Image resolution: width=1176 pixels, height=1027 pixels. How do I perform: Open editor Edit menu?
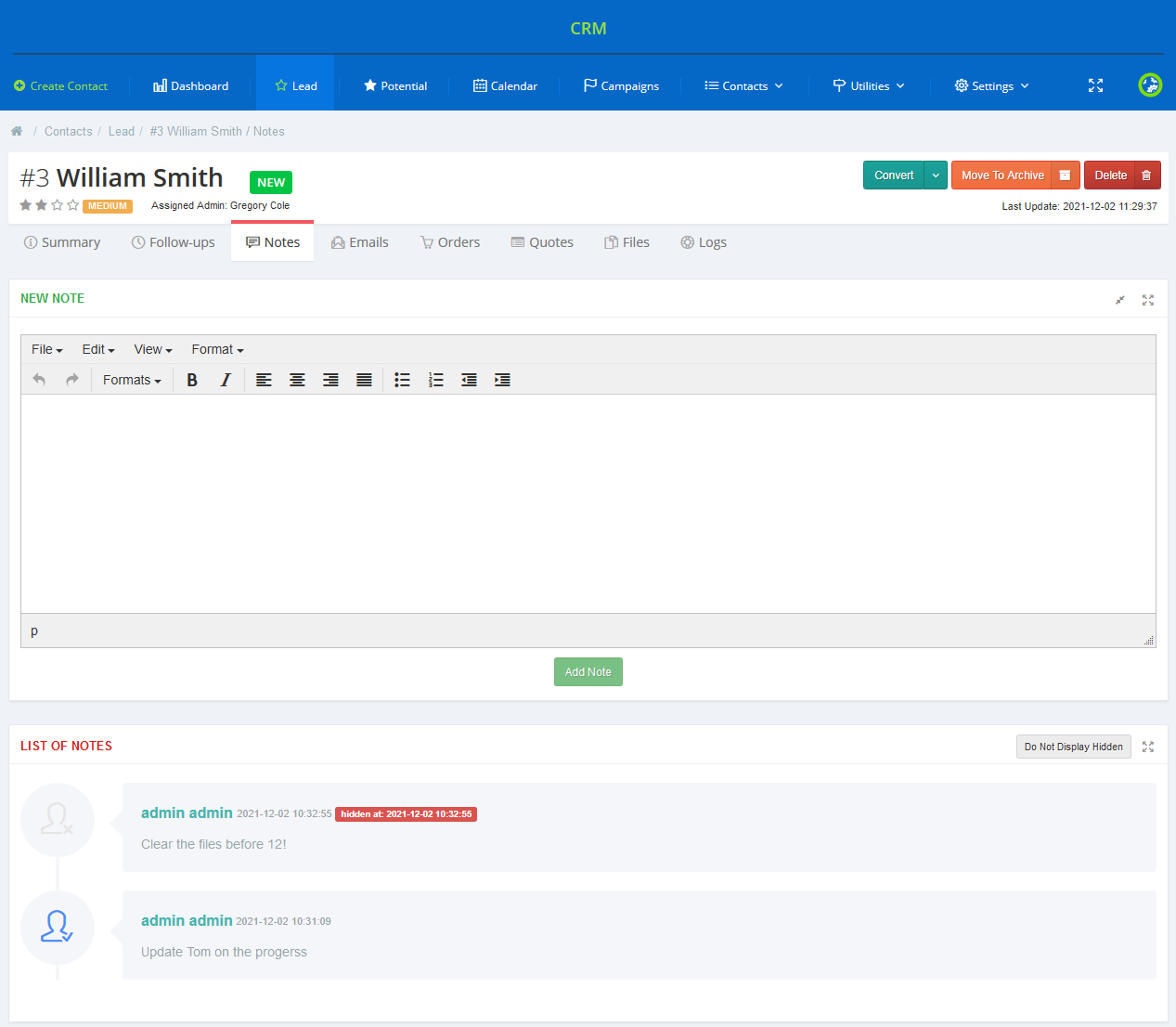pyautogui.click(x=98, y=349)
